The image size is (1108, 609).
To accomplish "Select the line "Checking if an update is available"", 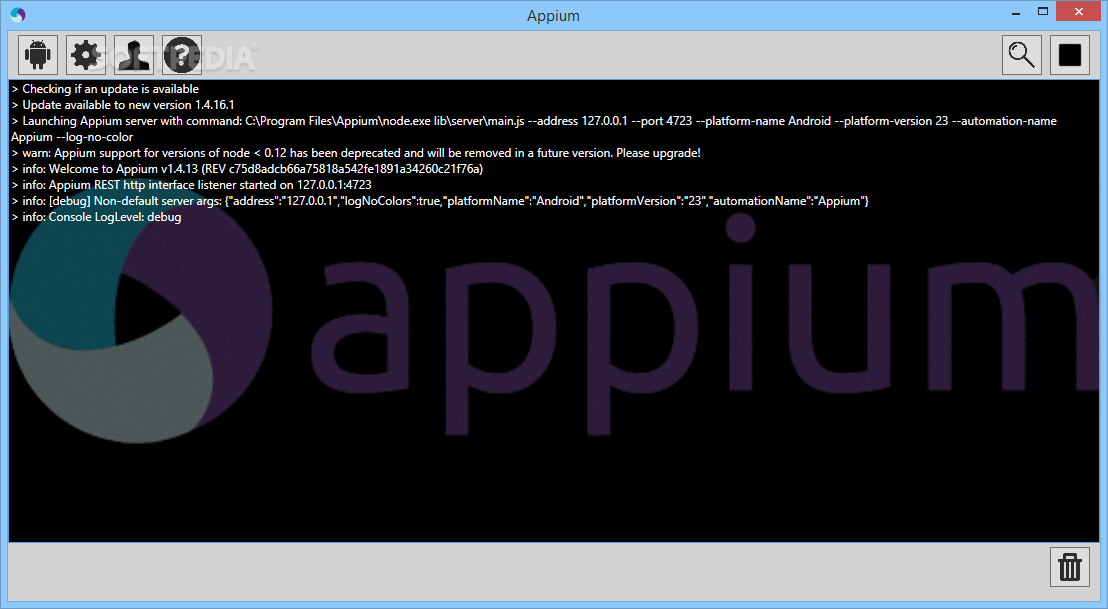I will (x=105, y=89).
